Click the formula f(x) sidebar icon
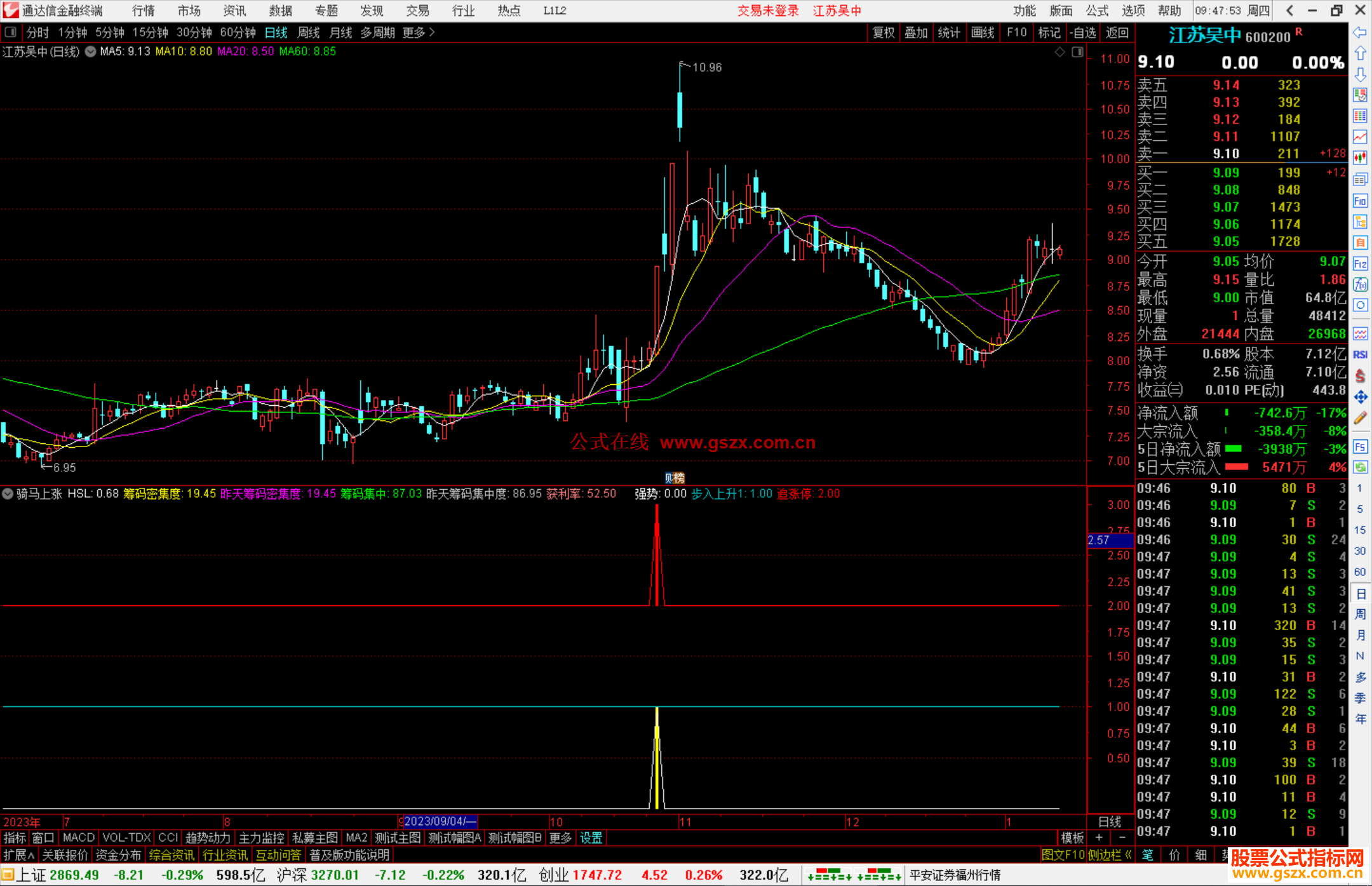This screenshot has height=886, width=1372. coord(1360,285)
